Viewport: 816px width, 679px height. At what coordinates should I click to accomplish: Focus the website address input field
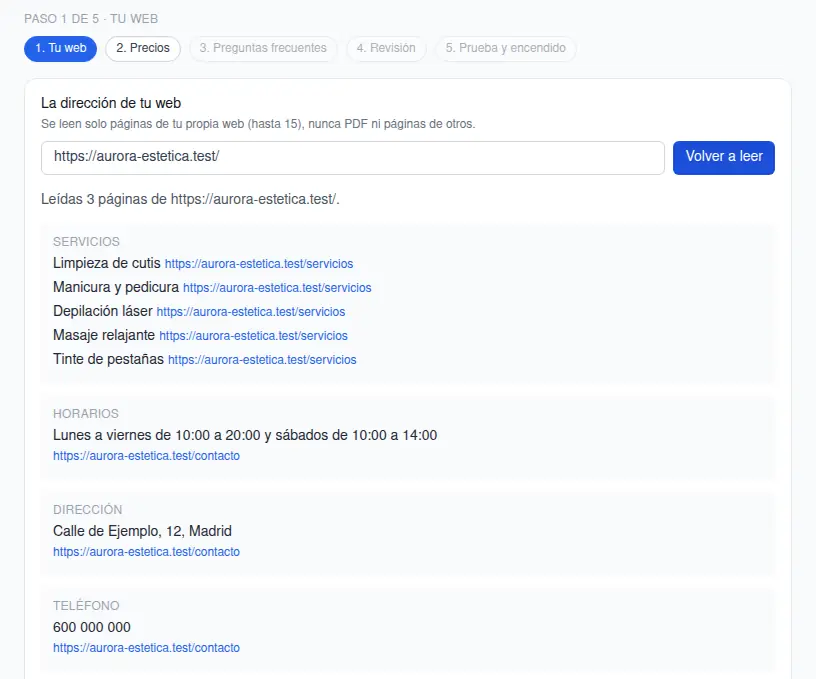coord(353,157)
